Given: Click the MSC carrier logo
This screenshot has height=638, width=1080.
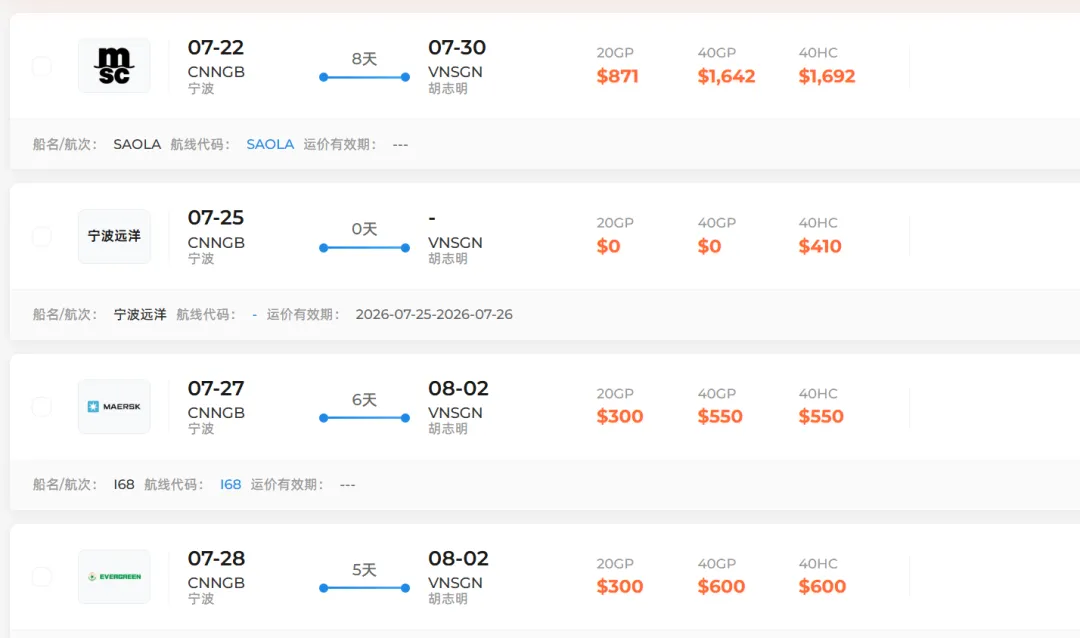Looking at the screenshot, I should click(x=114, y=65).
